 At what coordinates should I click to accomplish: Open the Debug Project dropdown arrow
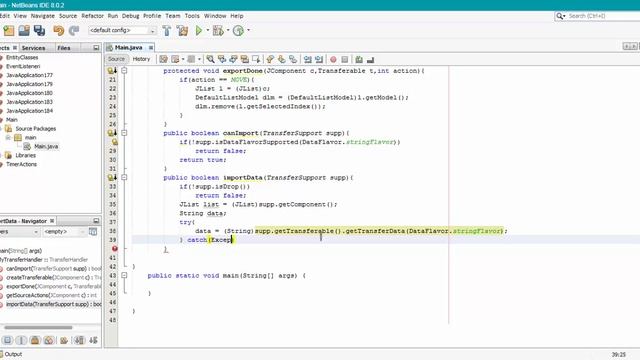[x=228, y=30]
